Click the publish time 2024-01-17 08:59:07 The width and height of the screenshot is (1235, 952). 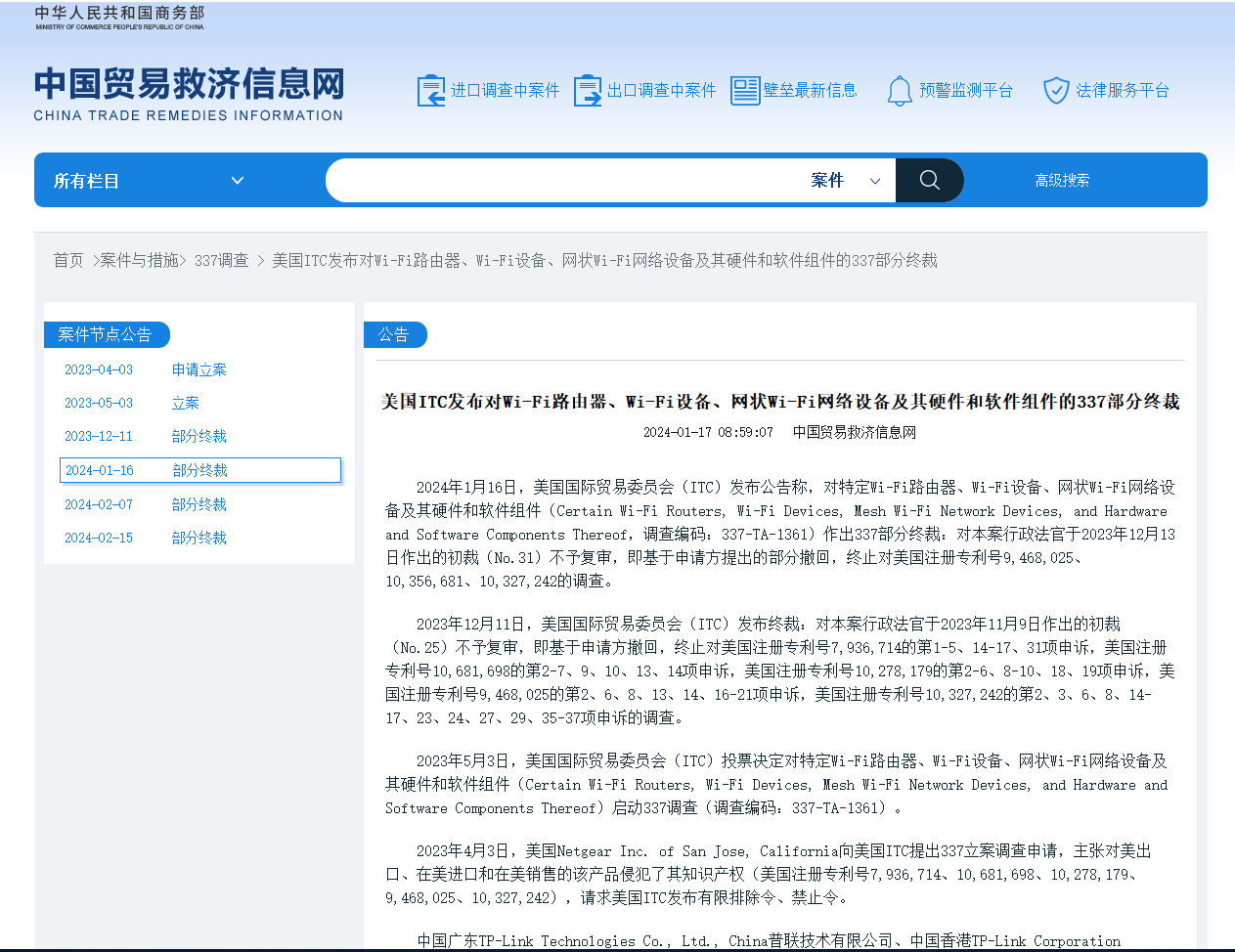click(708, 432)
